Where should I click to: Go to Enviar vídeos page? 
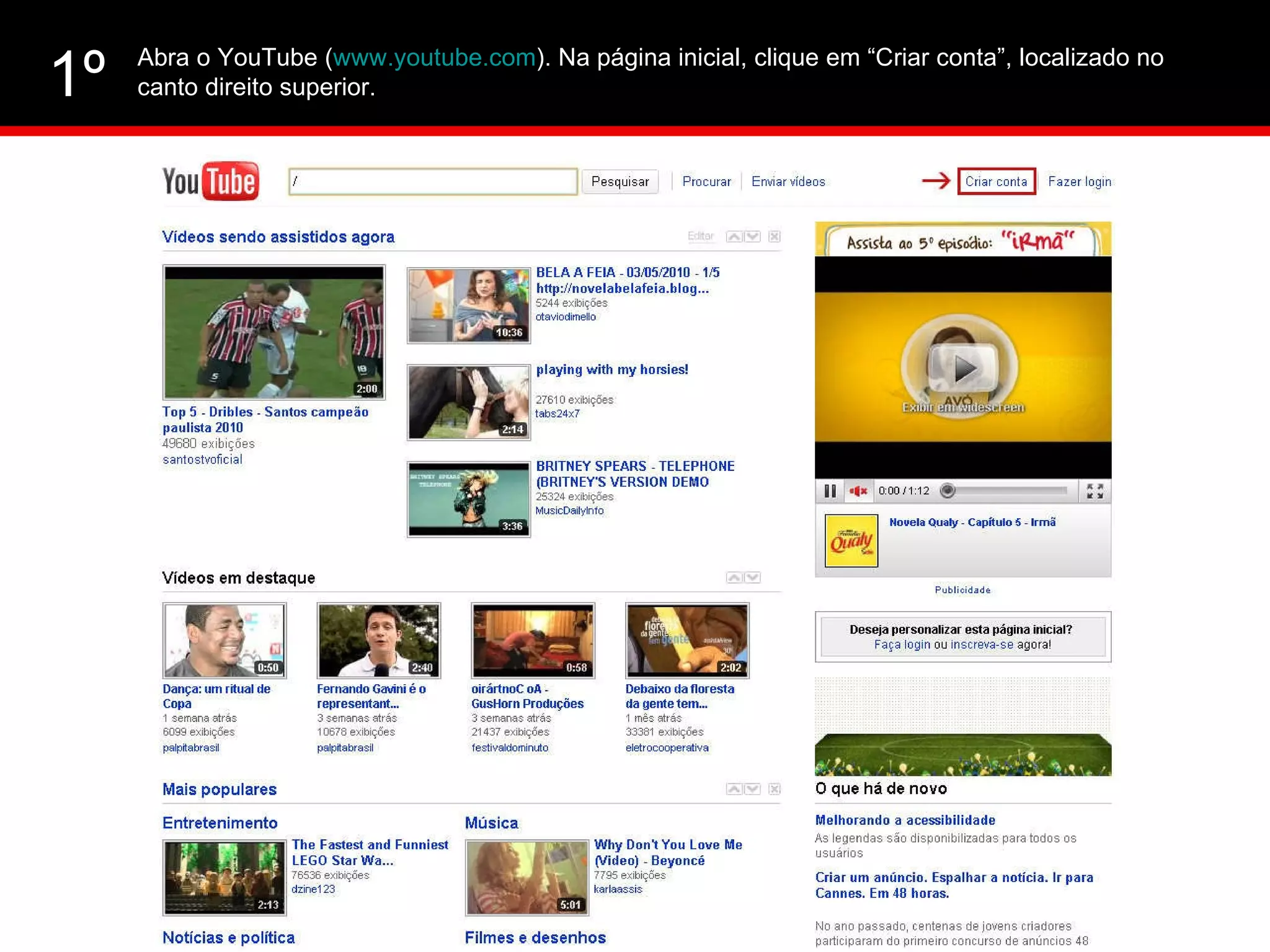coord(788,182)
